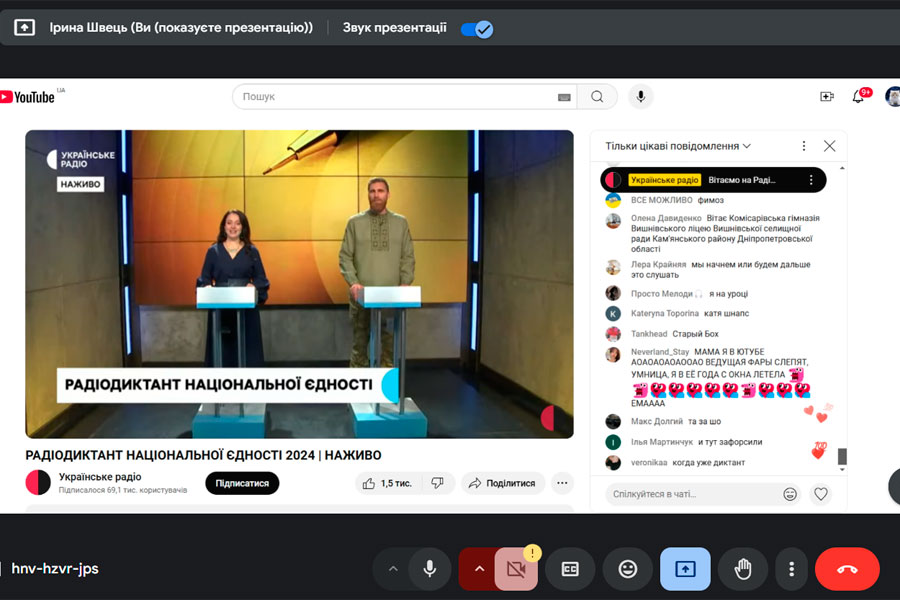The width and height of the screenshot is (900, 600).
Task: Click the search magnifier button
Action: 597,97
